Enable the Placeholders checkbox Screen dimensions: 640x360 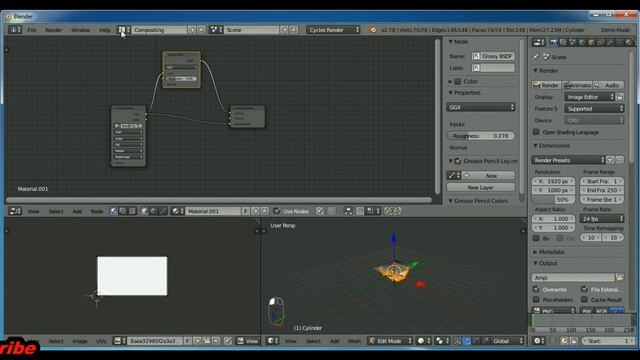[x=536, y=300]
